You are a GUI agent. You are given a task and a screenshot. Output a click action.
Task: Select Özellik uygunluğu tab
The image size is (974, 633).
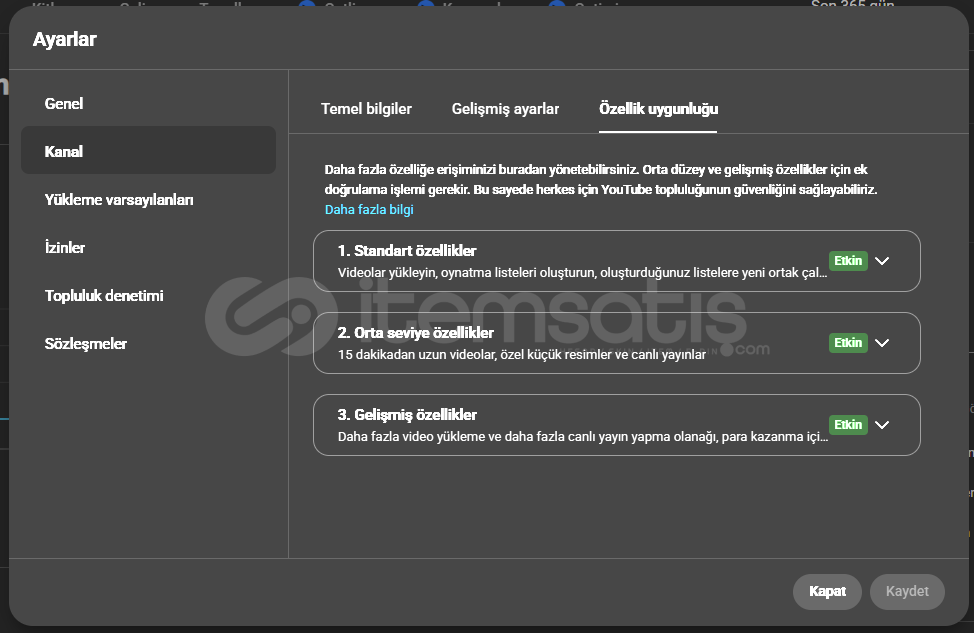click(658, 109)
